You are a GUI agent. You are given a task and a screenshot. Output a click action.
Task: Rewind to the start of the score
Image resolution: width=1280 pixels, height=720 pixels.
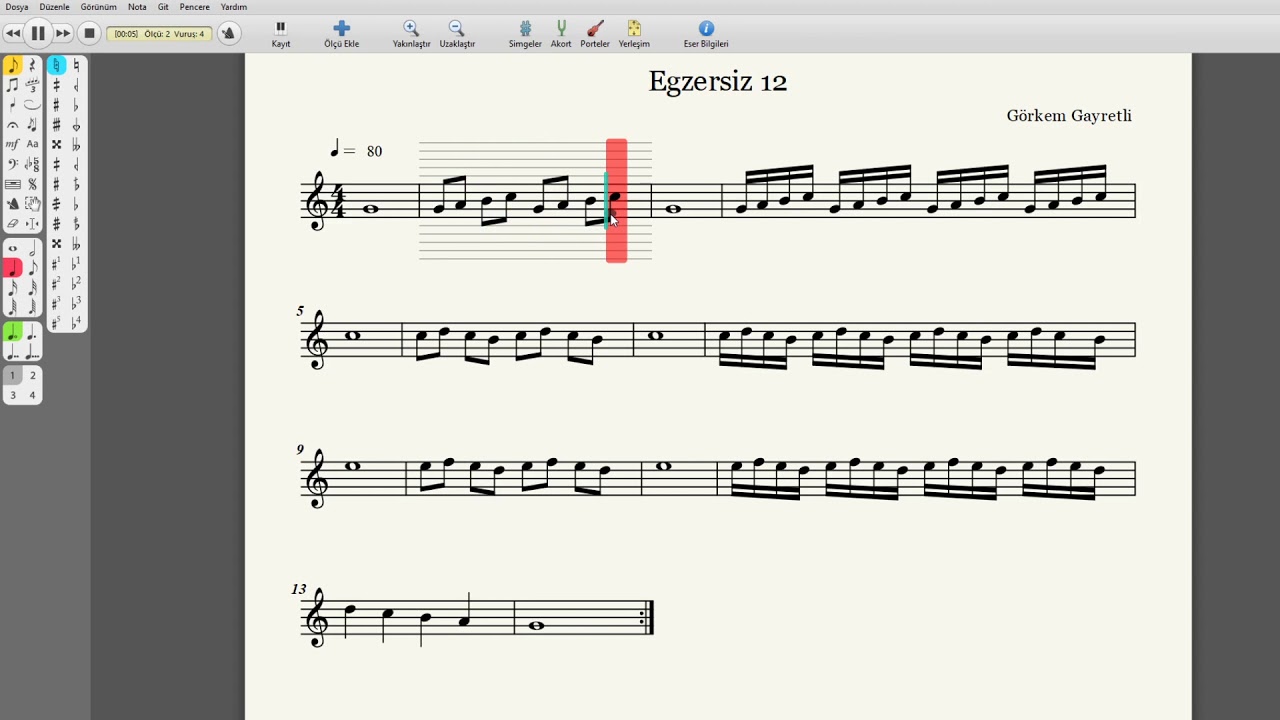click(13, 33)
